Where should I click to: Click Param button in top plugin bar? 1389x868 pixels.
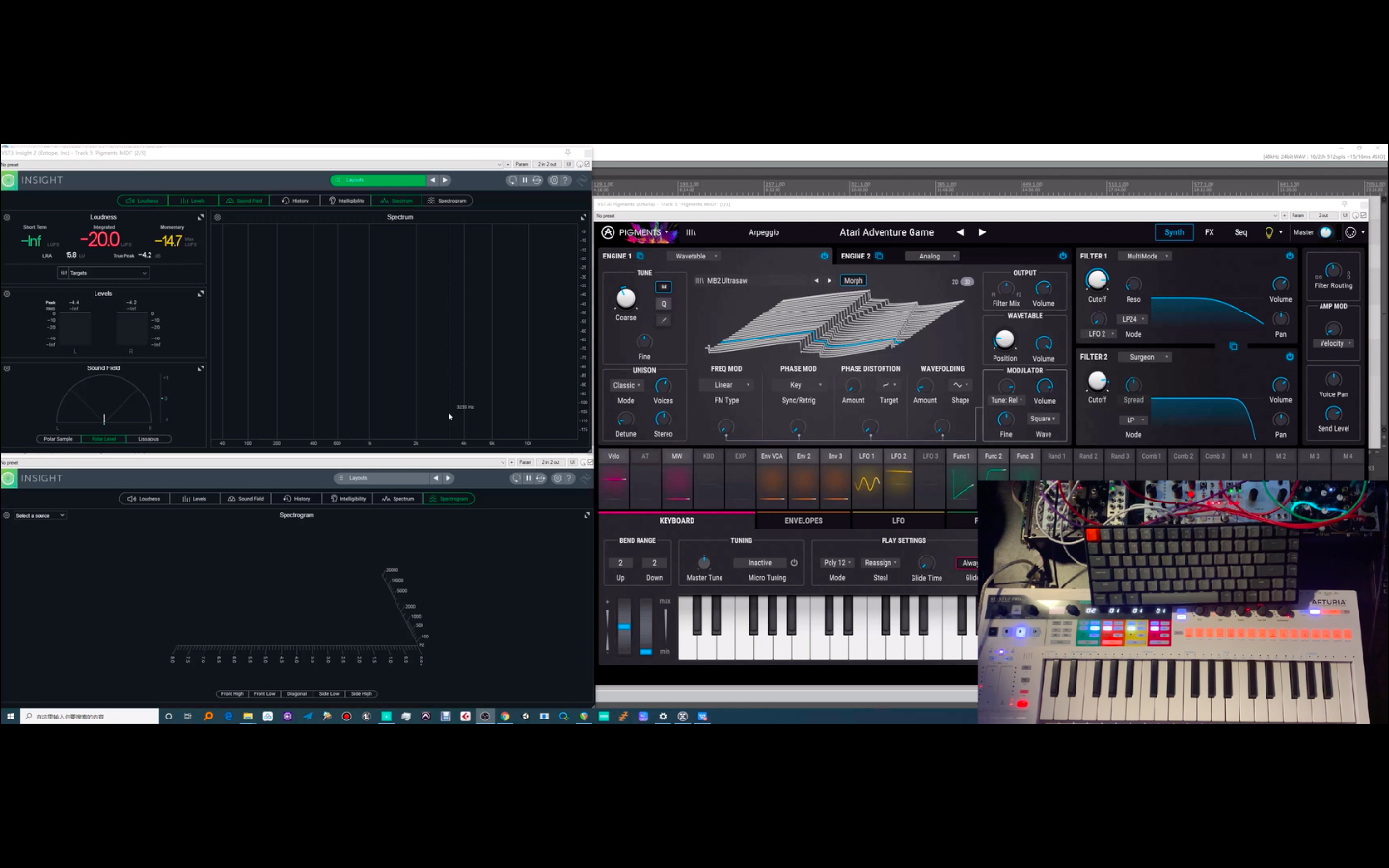522,164
